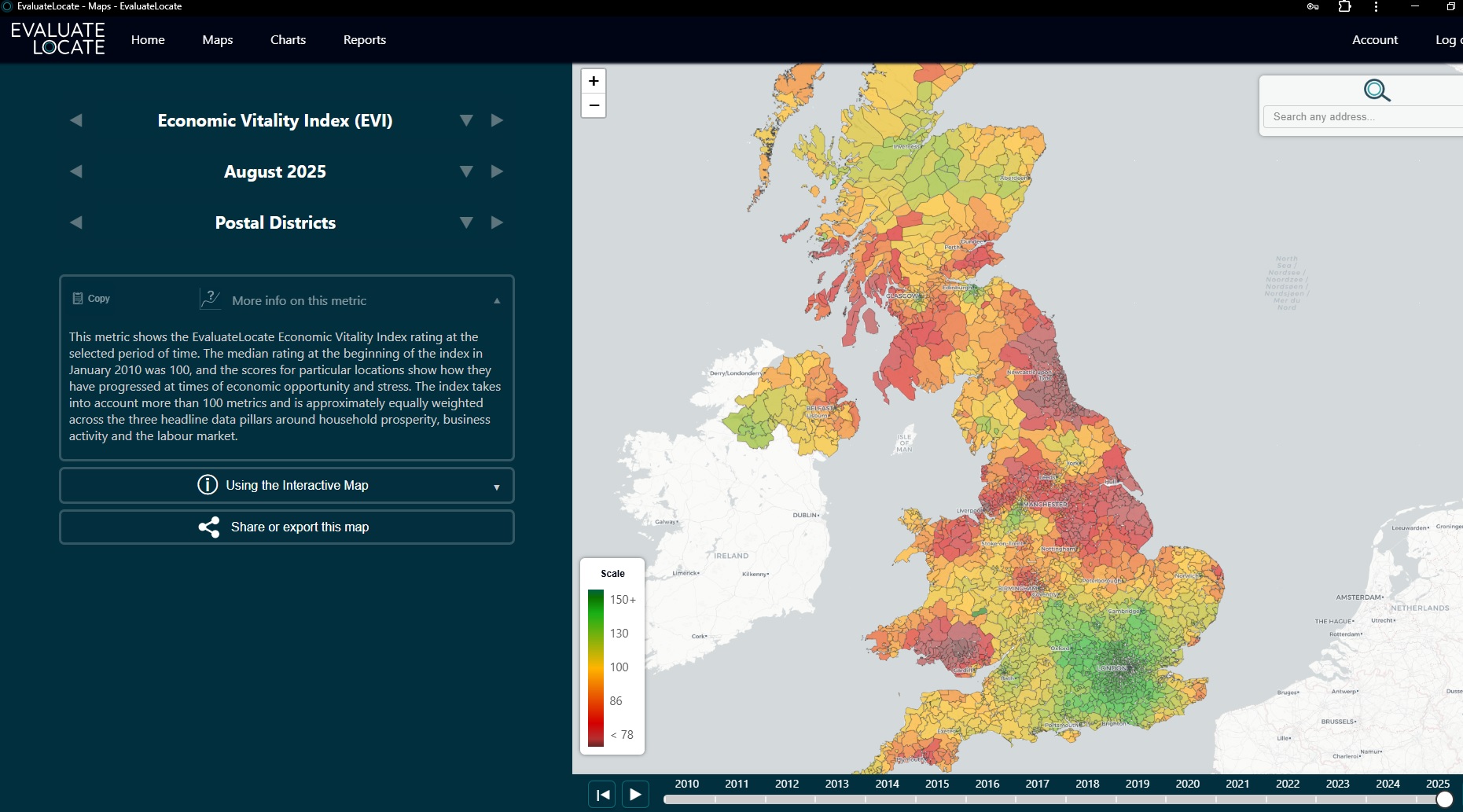This screenshot has height=812, width=1463.
Task: Click the Search any address field
Action: 1360,117
